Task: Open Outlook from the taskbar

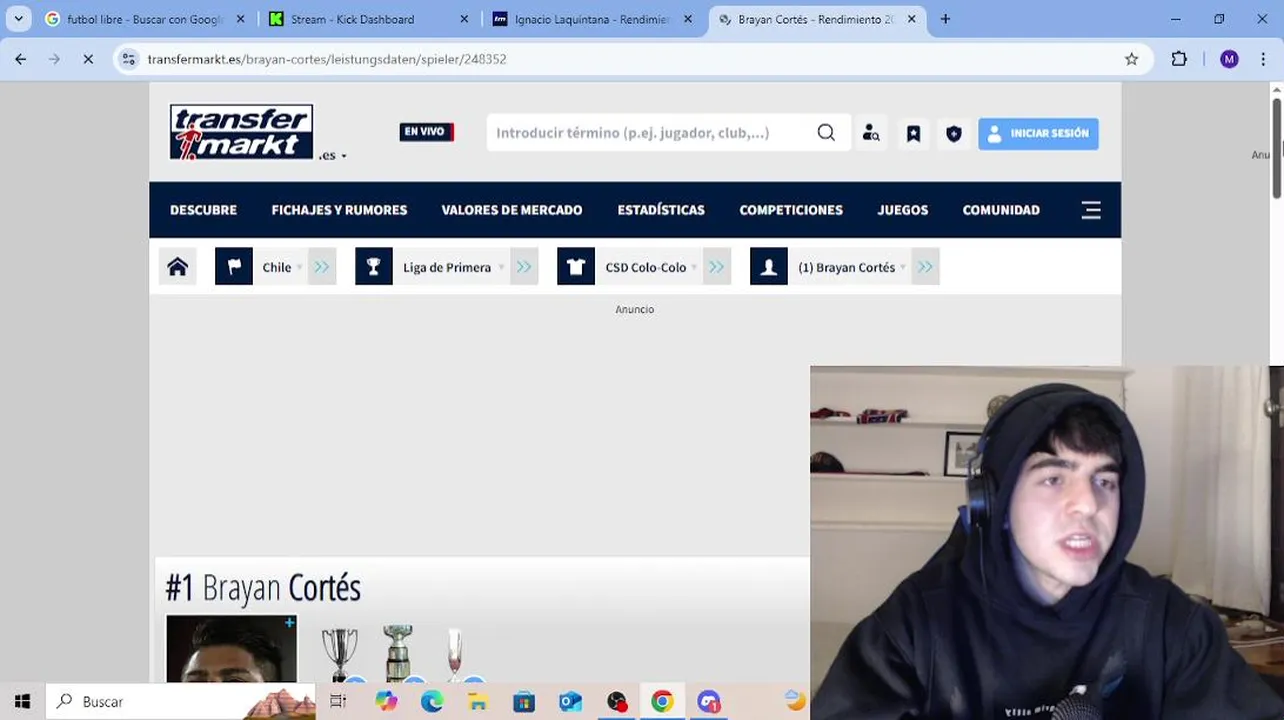Action: click(570, 701)
